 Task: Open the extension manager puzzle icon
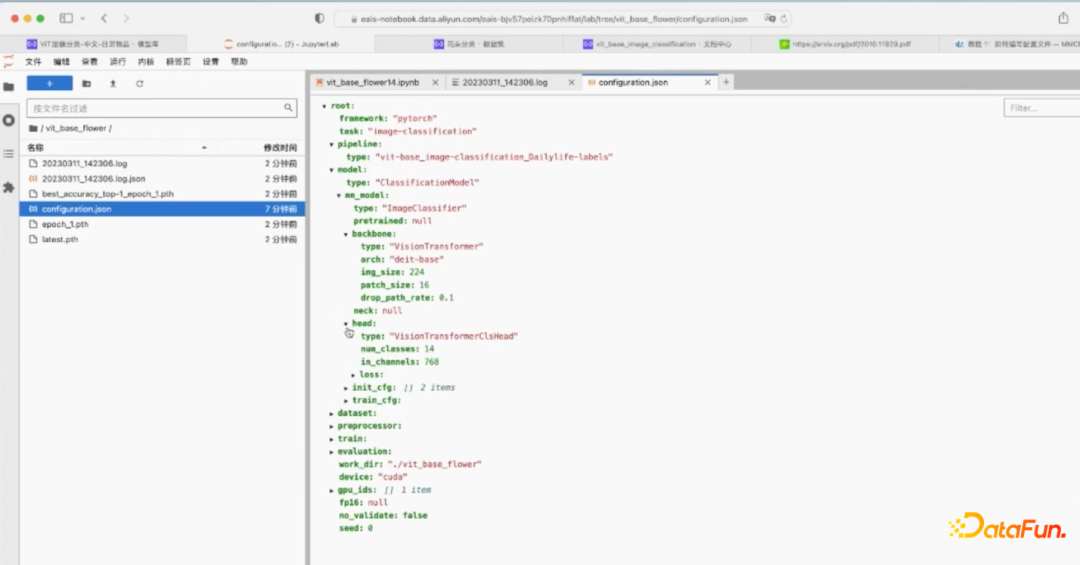(8, 187)
